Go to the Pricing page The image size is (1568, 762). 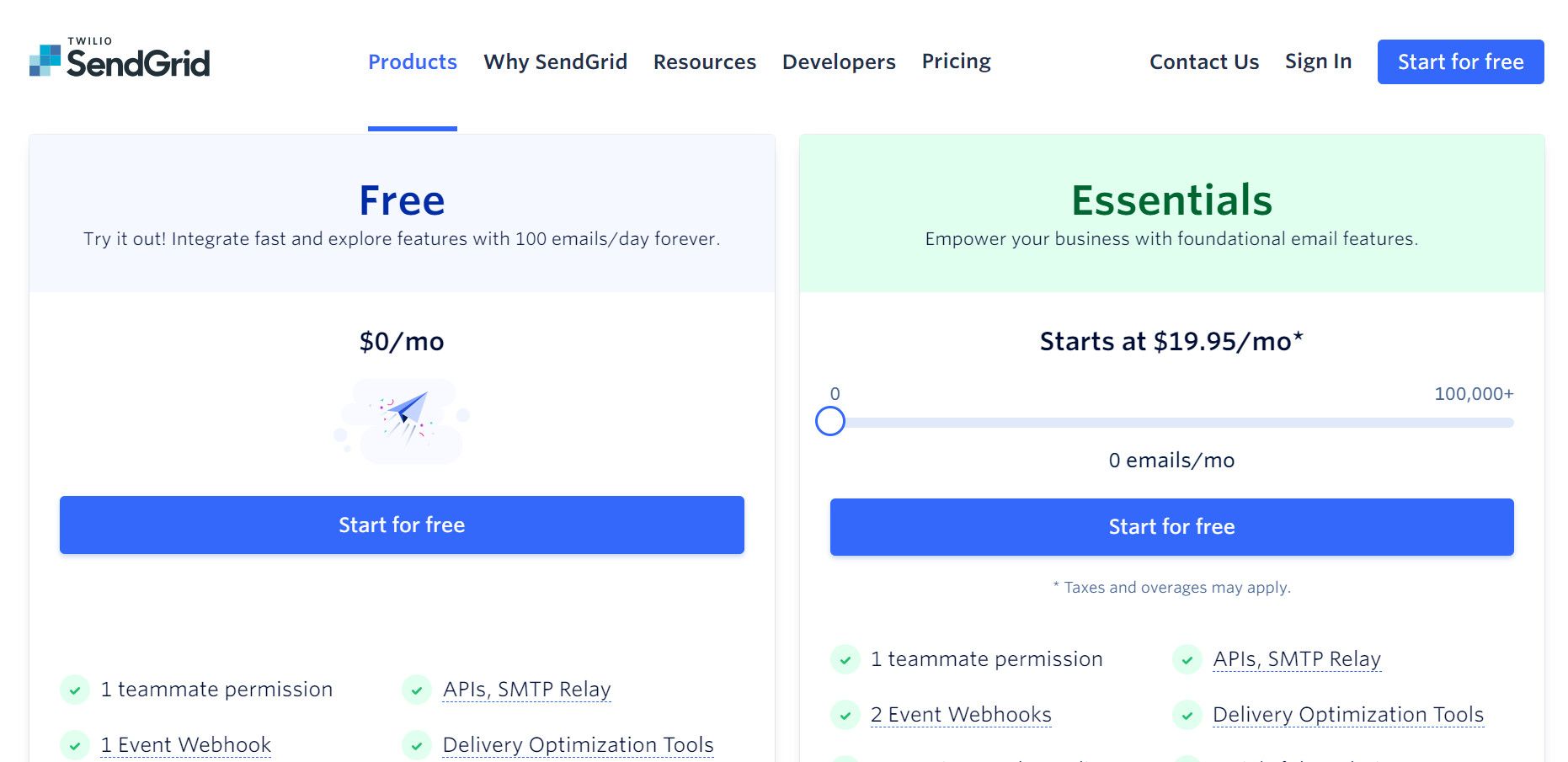pos(956,61)
